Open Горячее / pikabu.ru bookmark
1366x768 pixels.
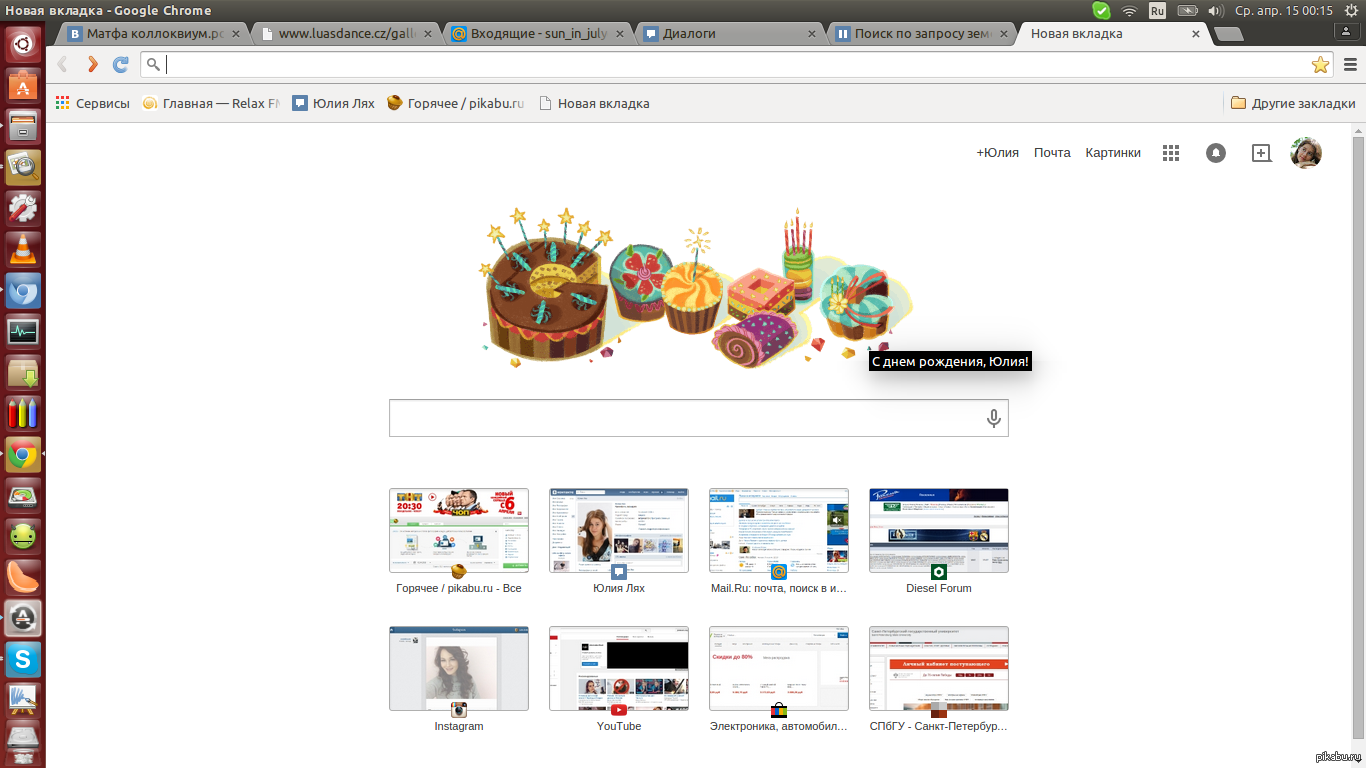coord(456,103)
